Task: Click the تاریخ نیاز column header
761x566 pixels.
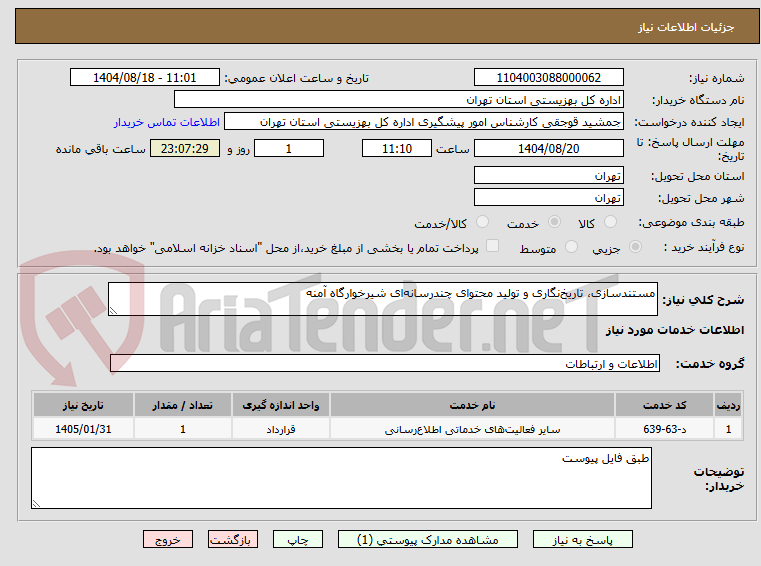Action: click(x=83, y=405)
